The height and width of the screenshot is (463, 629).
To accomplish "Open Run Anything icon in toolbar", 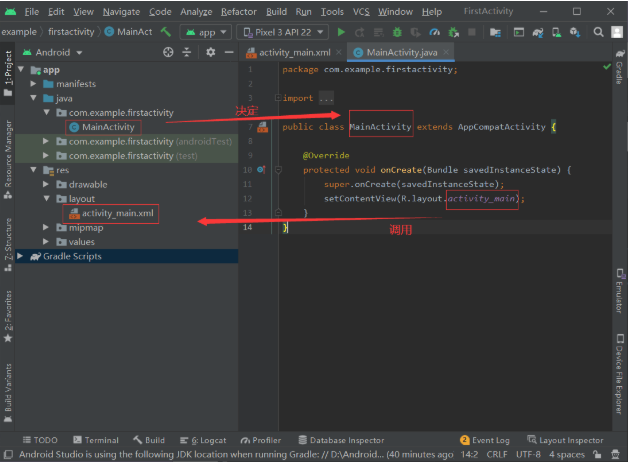I will point(519,32).
